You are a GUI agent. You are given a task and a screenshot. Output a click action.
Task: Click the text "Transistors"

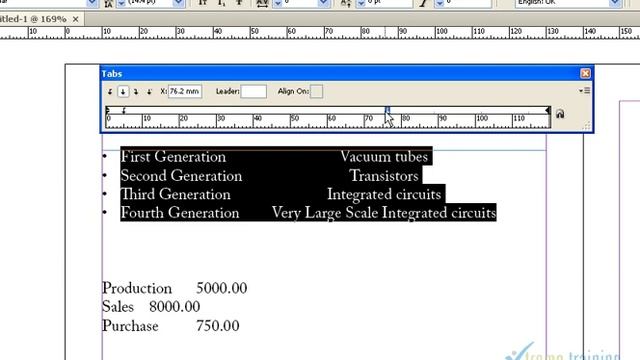click(x=384, y=176)
